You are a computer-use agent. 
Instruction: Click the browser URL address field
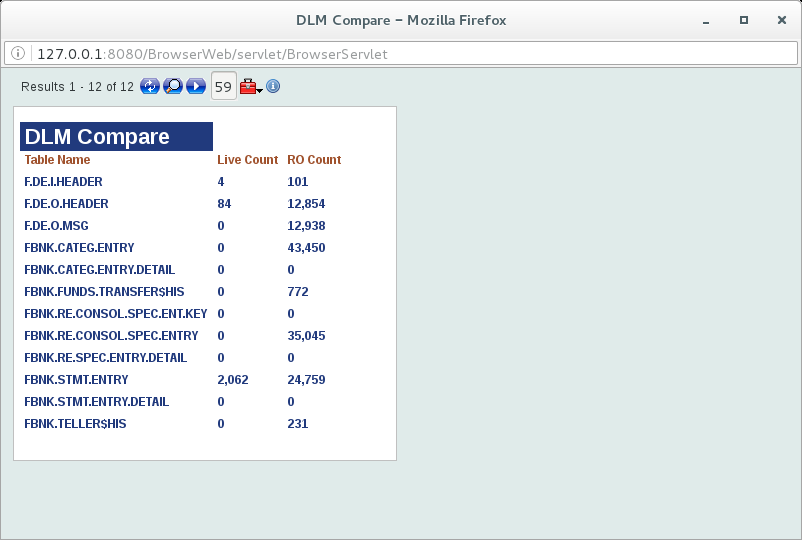(x=400, y=54)
